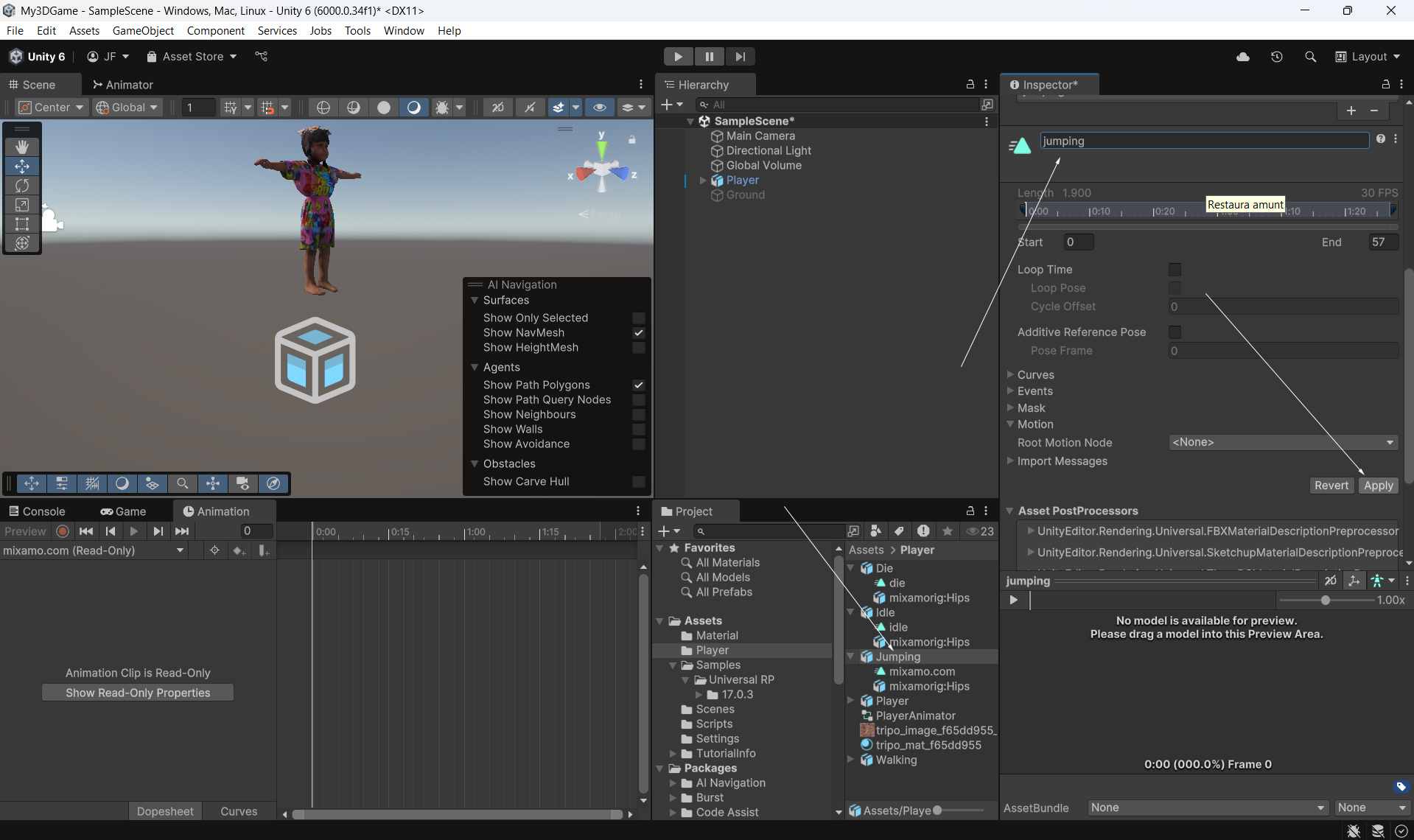
Task: Enable the Loop Time checkbox
Action: (1175, 270)
